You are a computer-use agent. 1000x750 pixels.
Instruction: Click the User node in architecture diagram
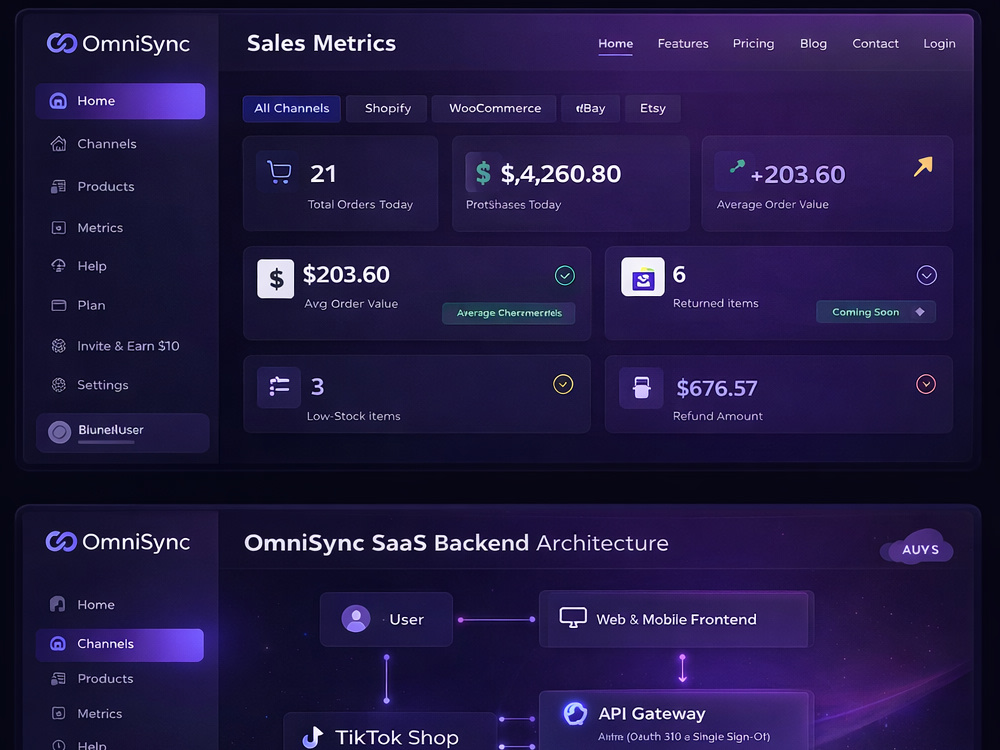coord(386,619)
